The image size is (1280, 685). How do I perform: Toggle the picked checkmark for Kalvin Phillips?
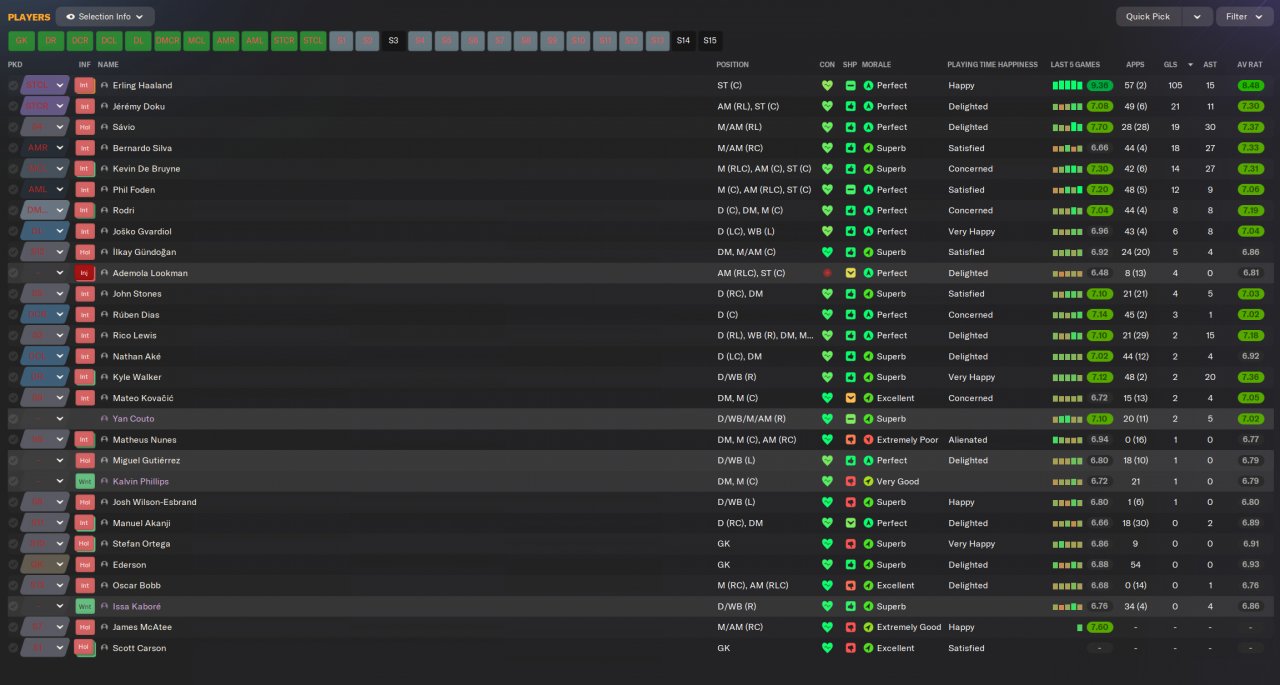point(13,481)
